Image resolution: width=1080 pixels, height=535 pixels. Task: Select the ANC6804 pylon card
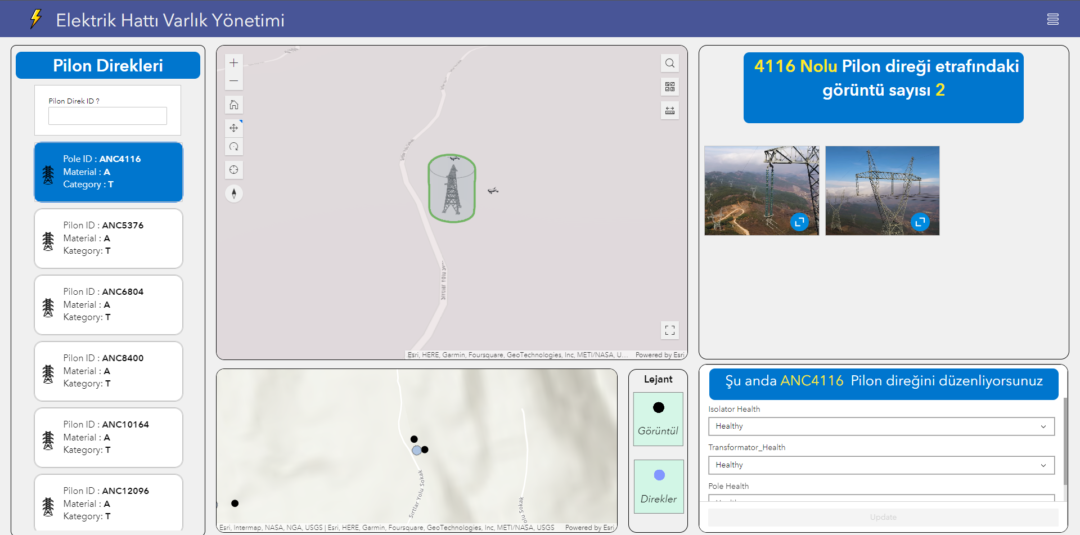[108, 305]
